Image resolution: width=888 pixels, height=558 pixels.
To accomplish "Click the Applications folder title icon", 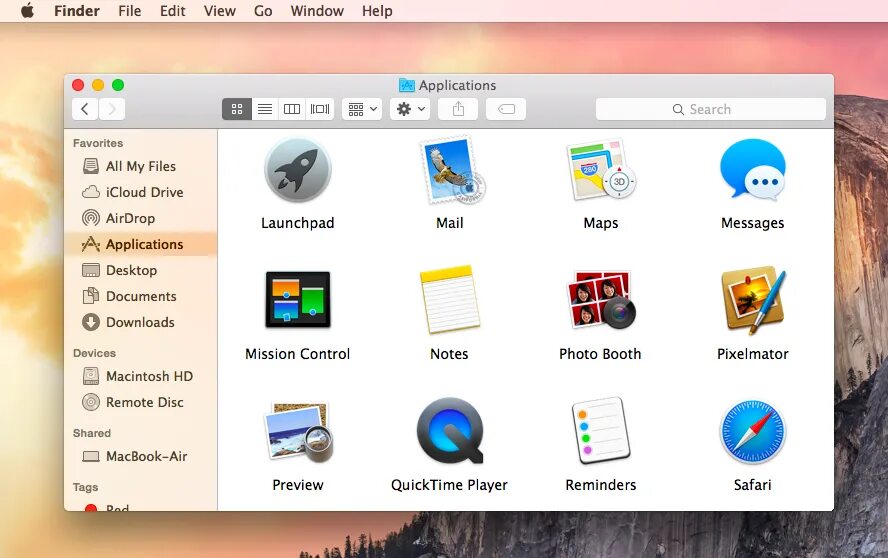I will (407, 85).
